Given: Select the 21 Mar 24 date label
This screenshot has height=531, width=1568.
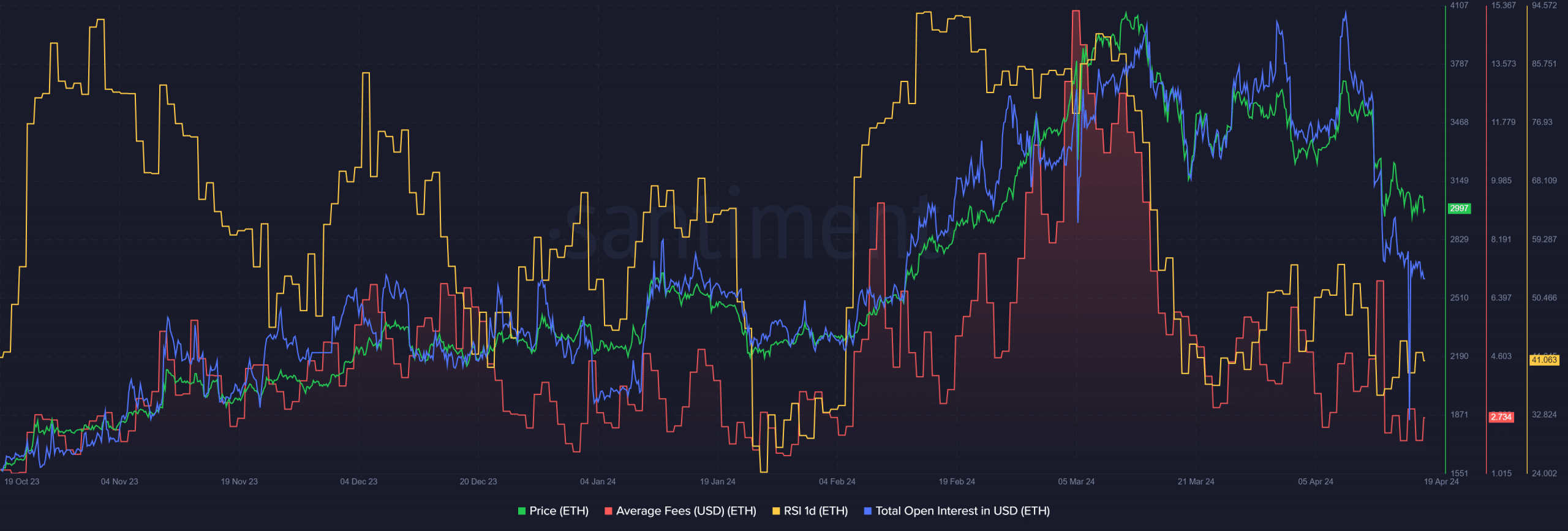Looking at the screenshot, I should pyautogui.click(x=1196, y=481).
